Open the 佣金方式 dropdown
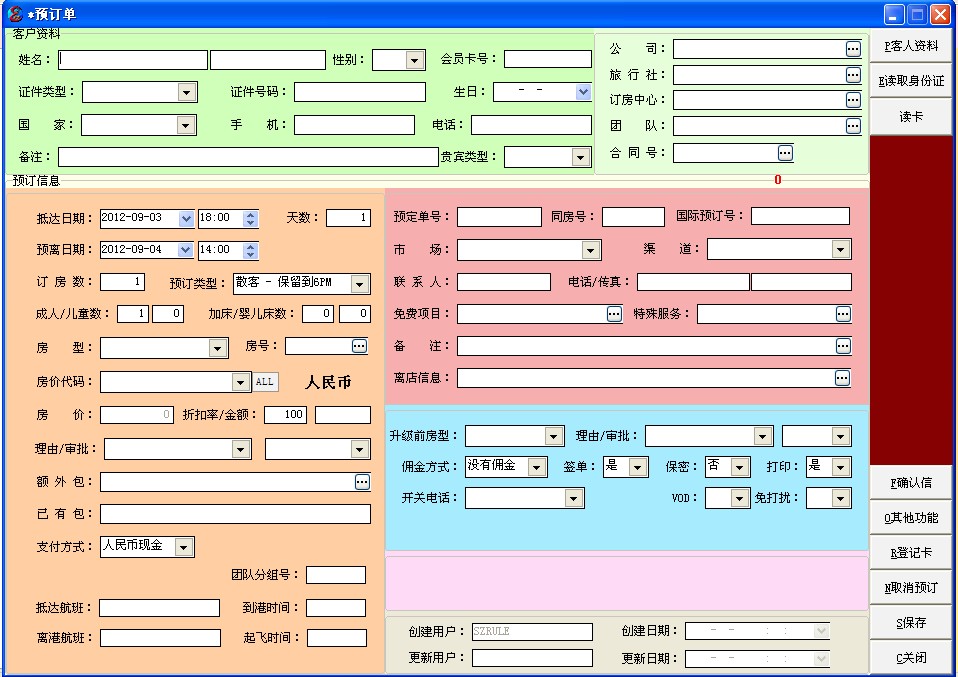 pos(537,467)
